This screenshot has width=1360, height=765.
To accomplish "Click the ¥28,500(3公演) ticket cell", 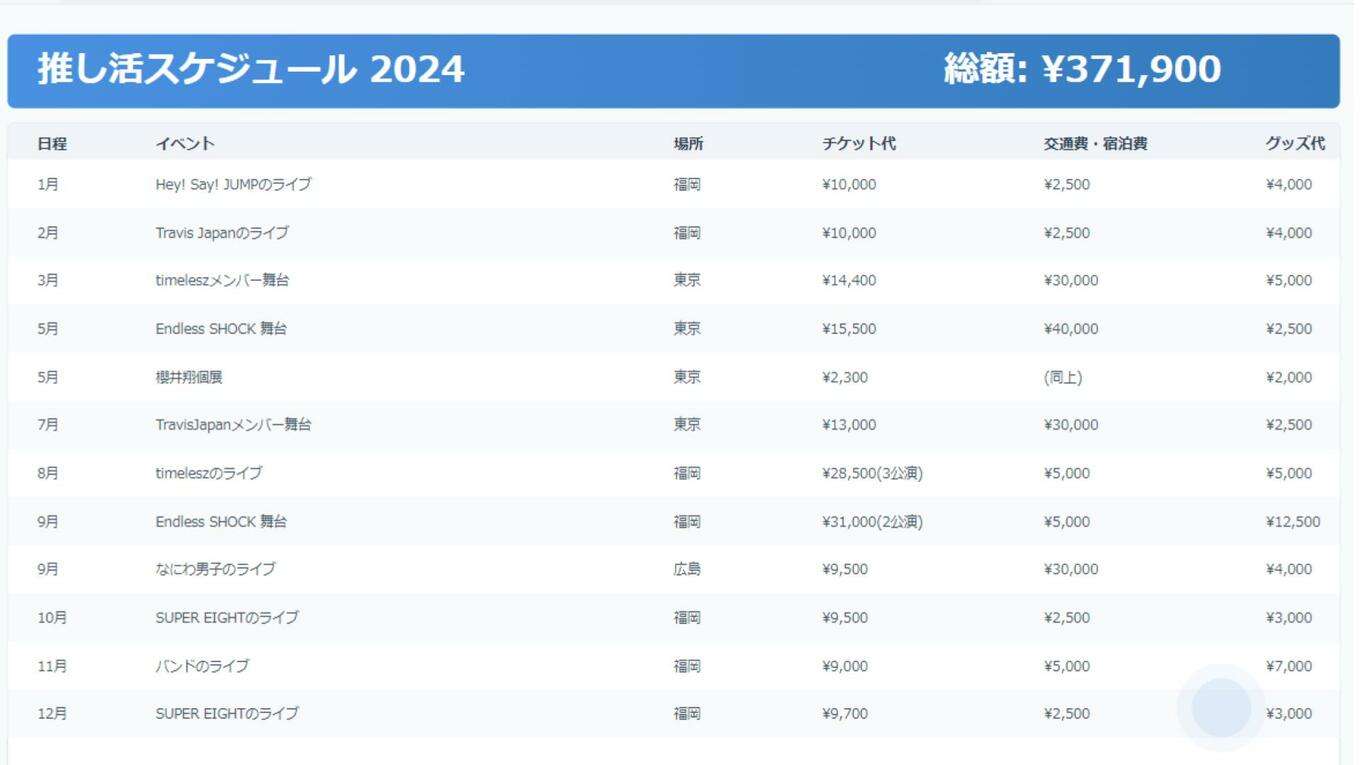I will click(872, 473).
